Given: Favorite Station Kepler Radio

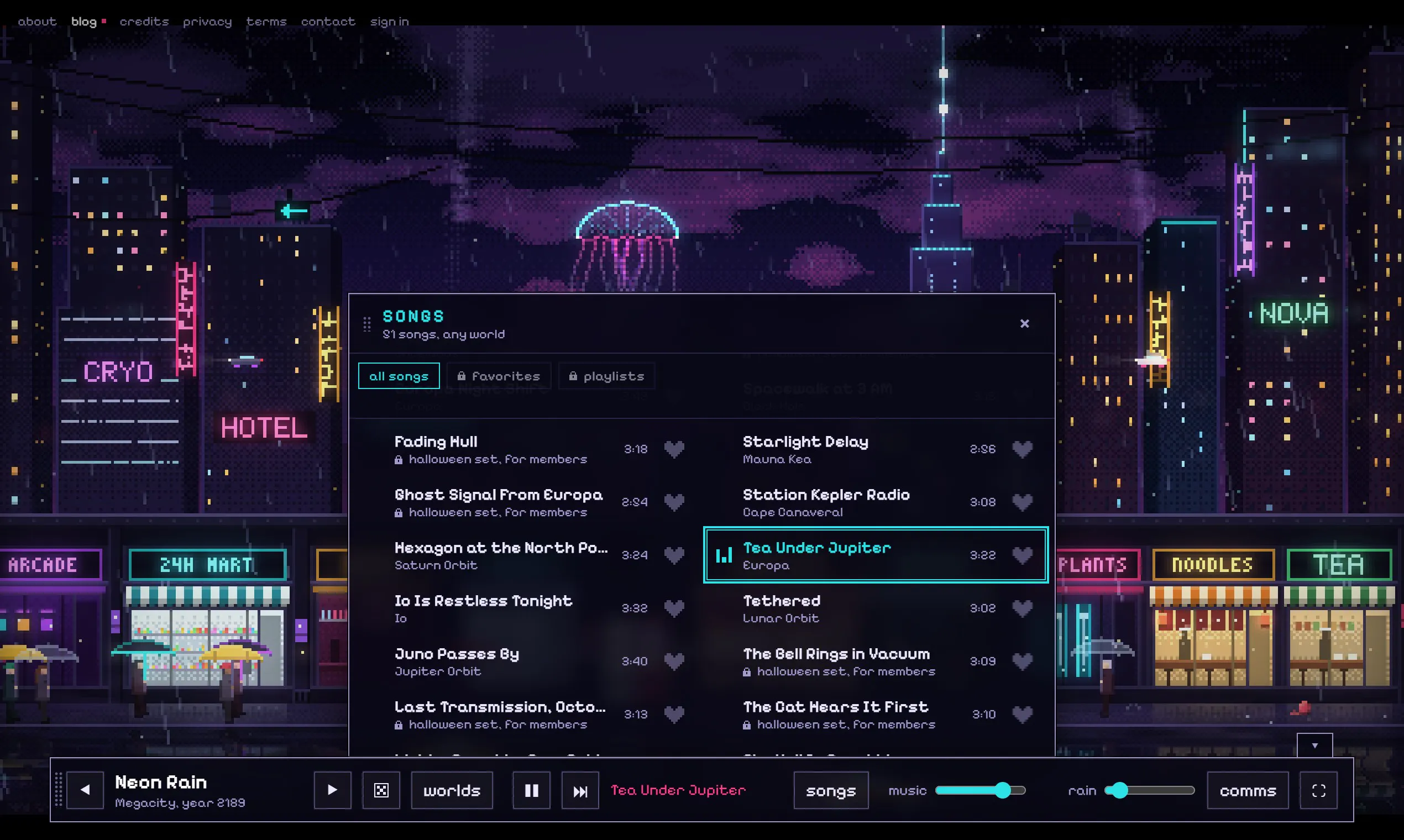Looking at the screenshot, I should click(1023, 502).
